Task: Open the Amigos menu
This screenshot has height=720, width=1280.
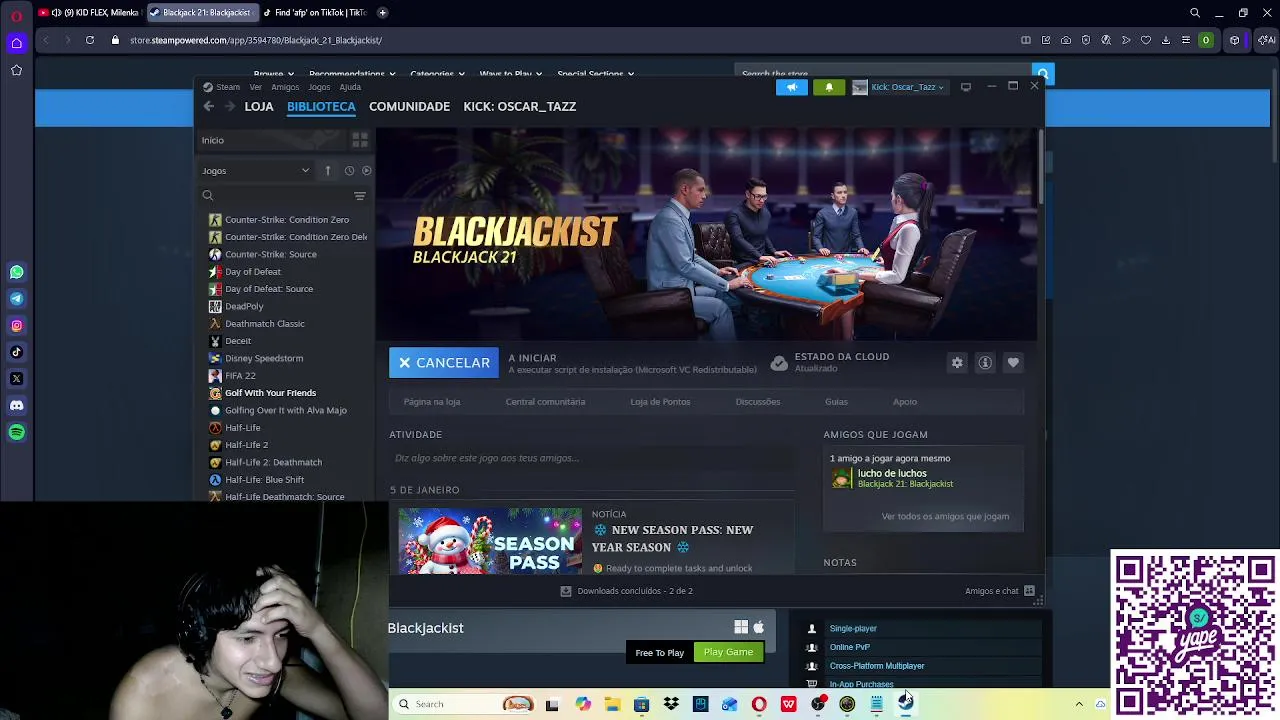Action: pos(285,87)
